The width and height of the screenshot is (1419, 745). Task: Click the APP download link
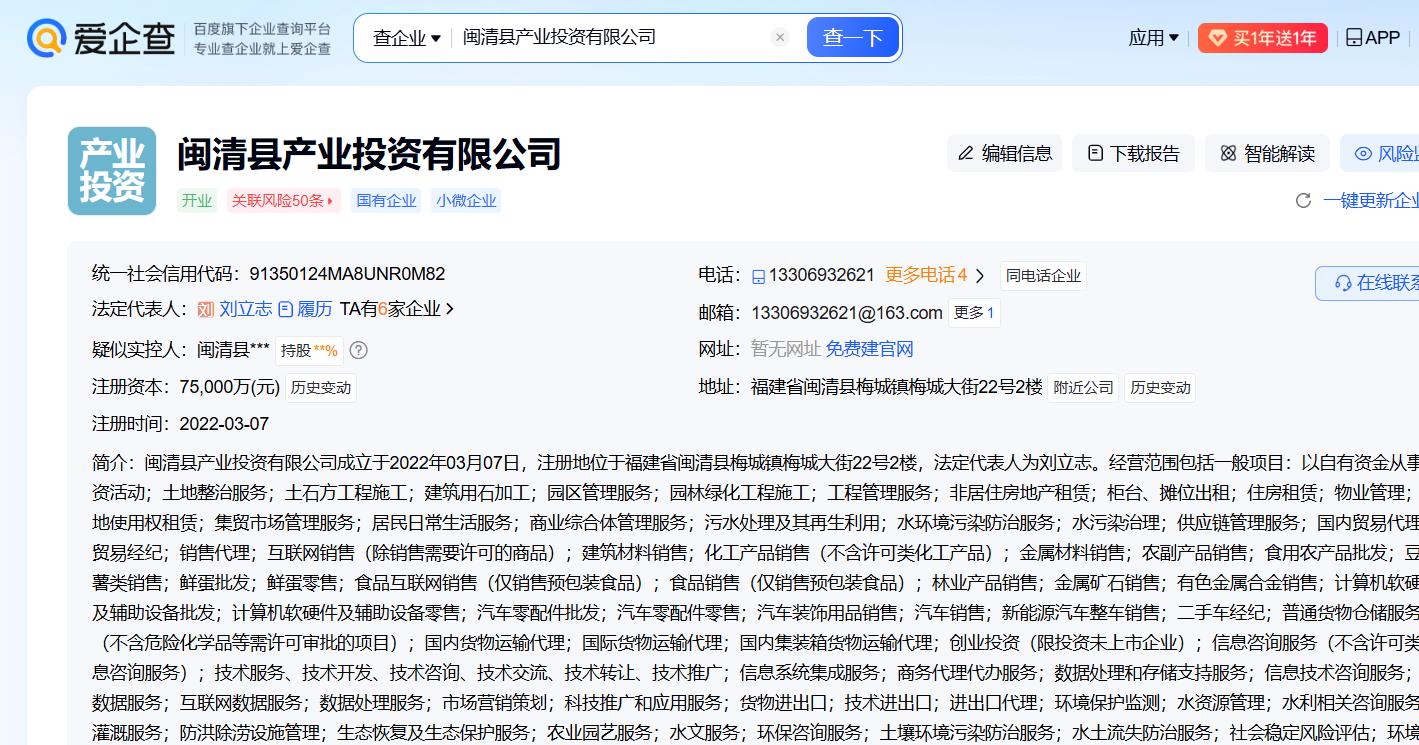coord(1373,38)
